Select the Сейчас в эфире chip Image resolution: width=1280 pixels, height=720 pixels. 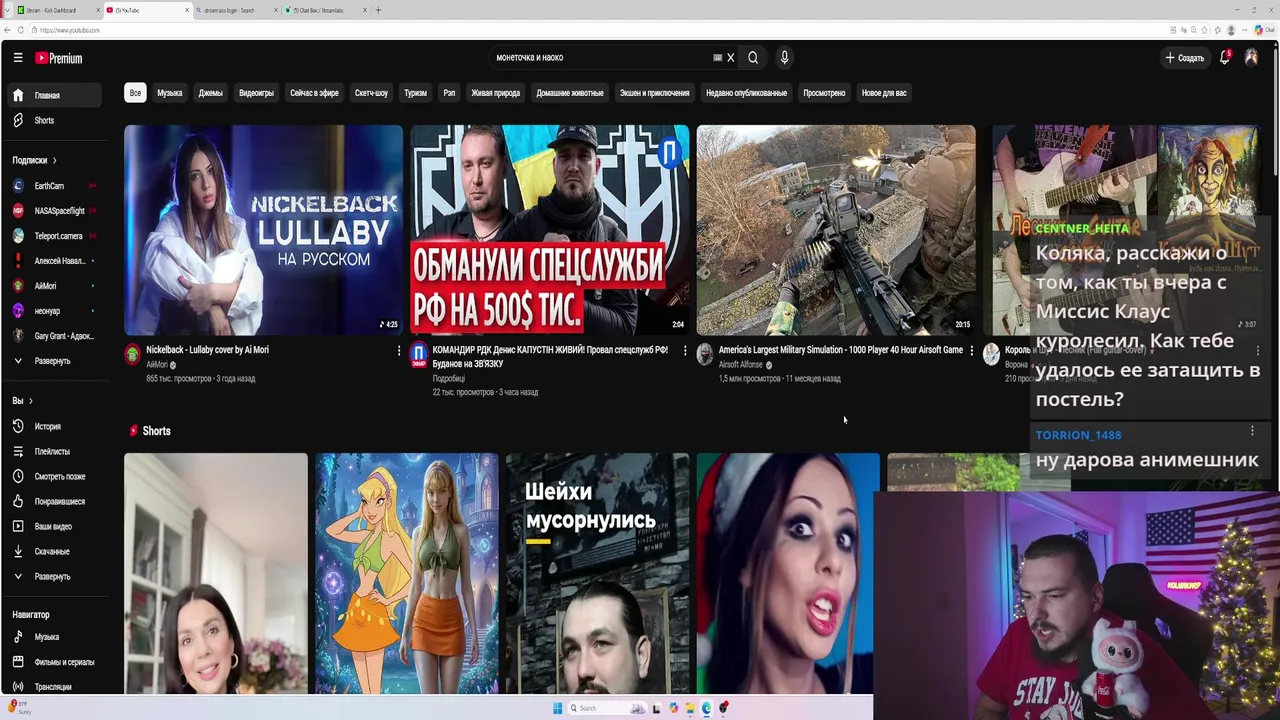314,93
